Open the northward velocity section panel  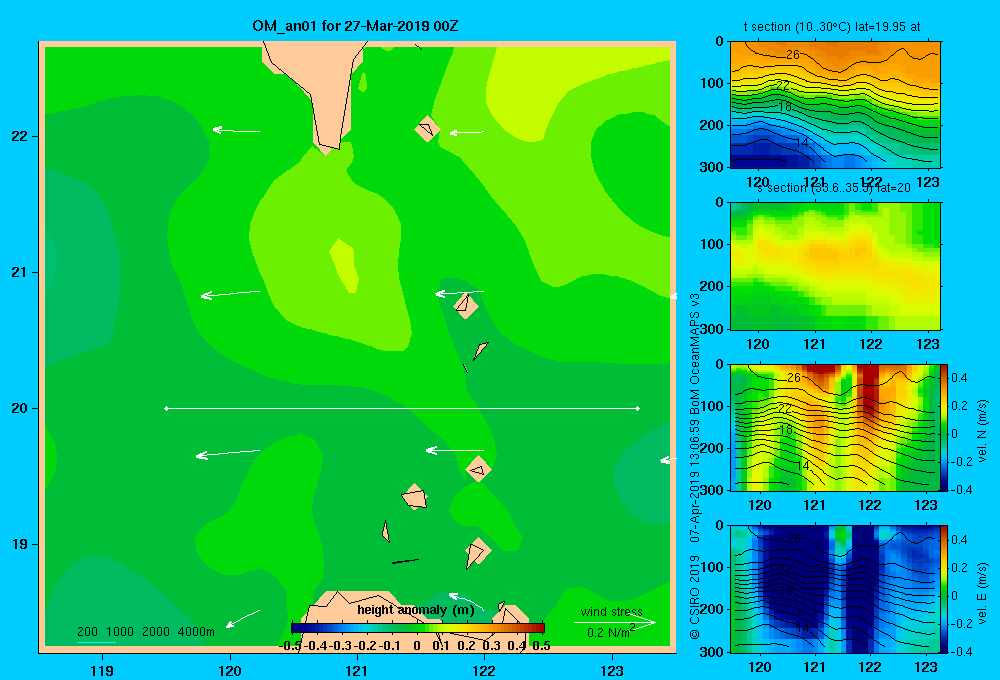[835, 427]
